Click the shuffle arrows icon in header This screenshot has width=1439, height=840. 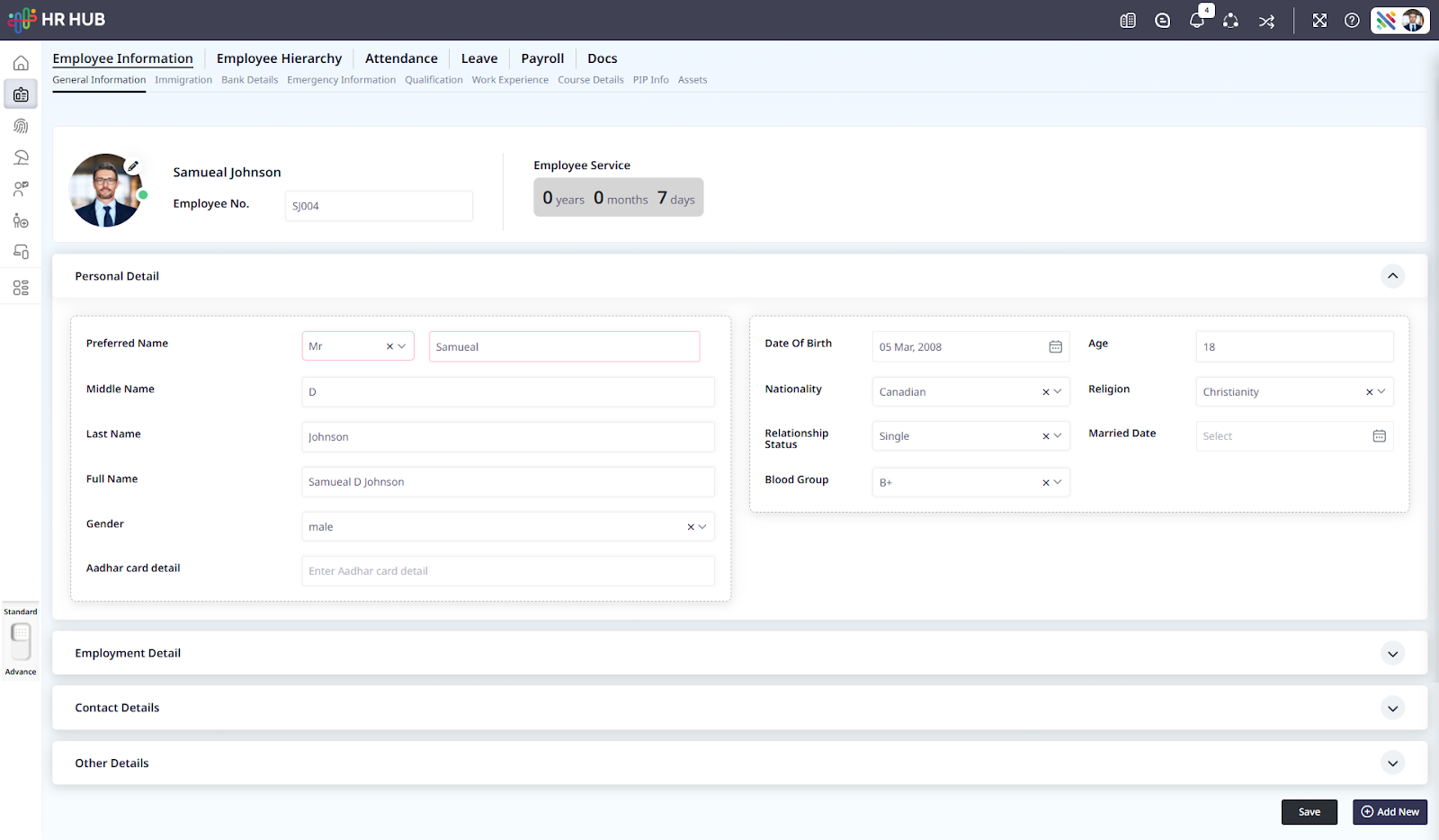click(1266, 22)
